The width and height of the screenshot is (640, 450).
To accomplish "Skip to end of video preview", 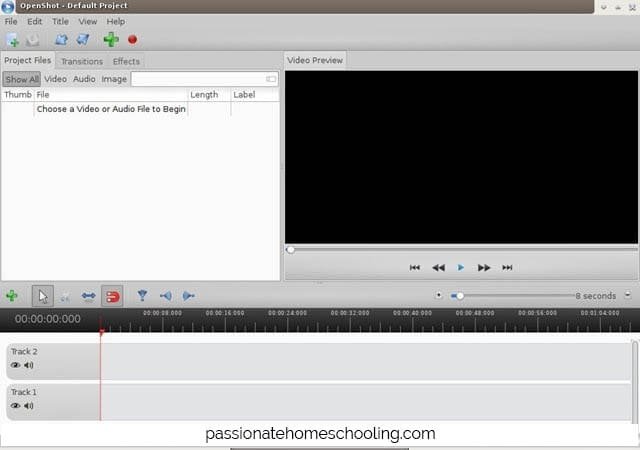I will (507, 267).
